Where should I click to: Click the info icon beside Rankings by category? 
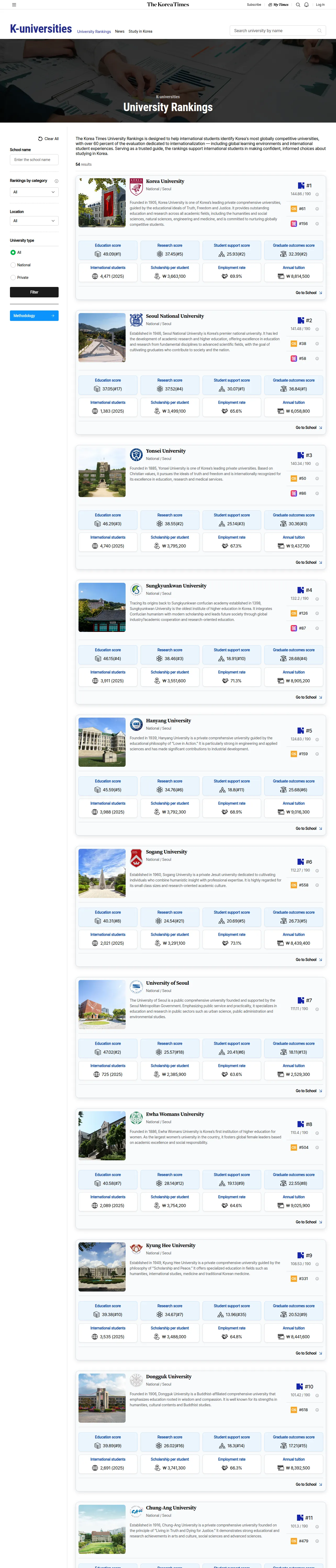coord(57,181)
